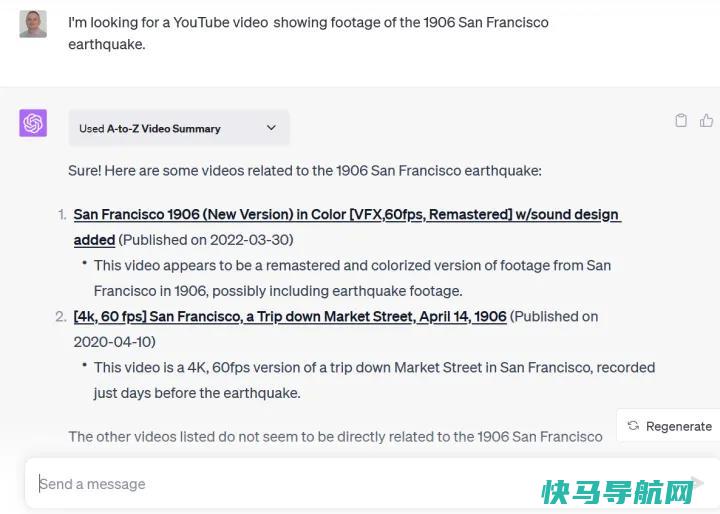This screenshot has width=720, height=514.
Task: Click the user message about 1906 earthquake footage
Action: tap(308, 33)
